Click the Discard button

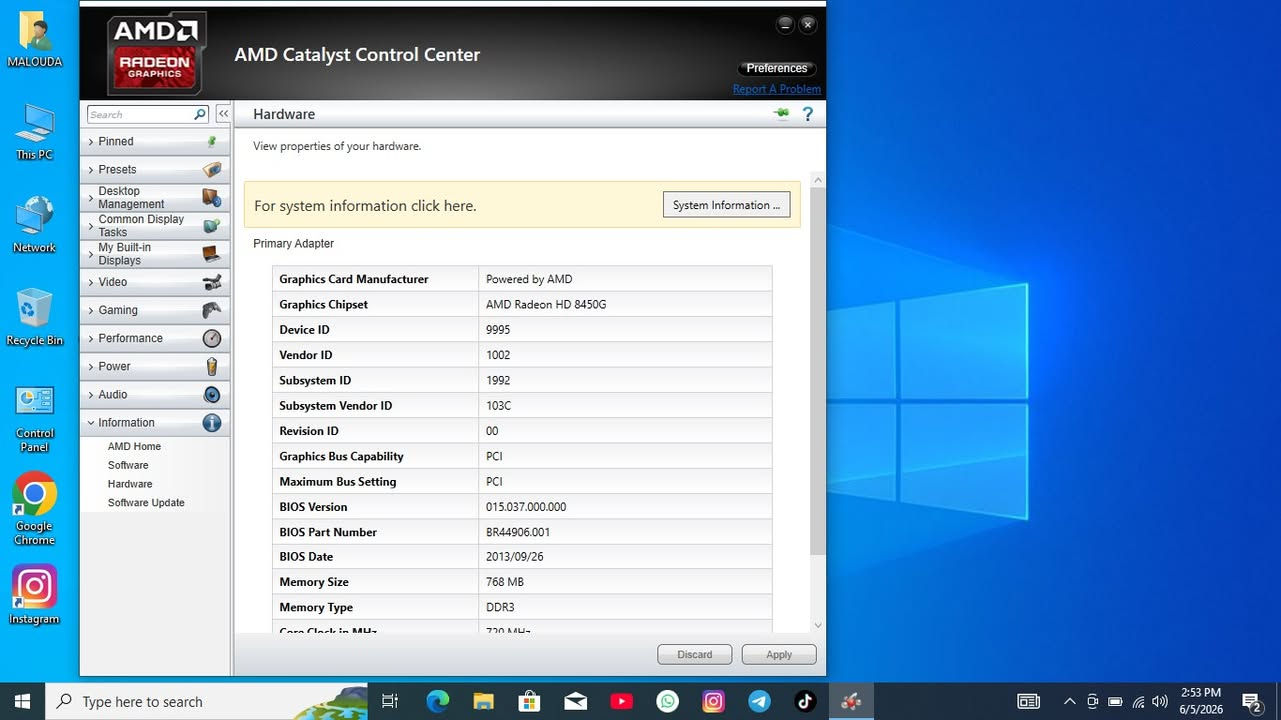(x=695, y=655)
